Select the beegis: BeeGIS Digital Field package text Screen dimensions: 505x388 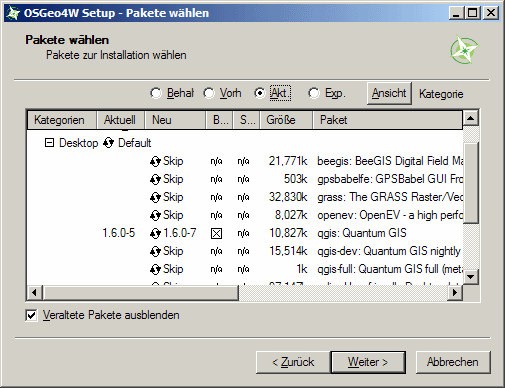pyautogui.click(x=390, y=161)
